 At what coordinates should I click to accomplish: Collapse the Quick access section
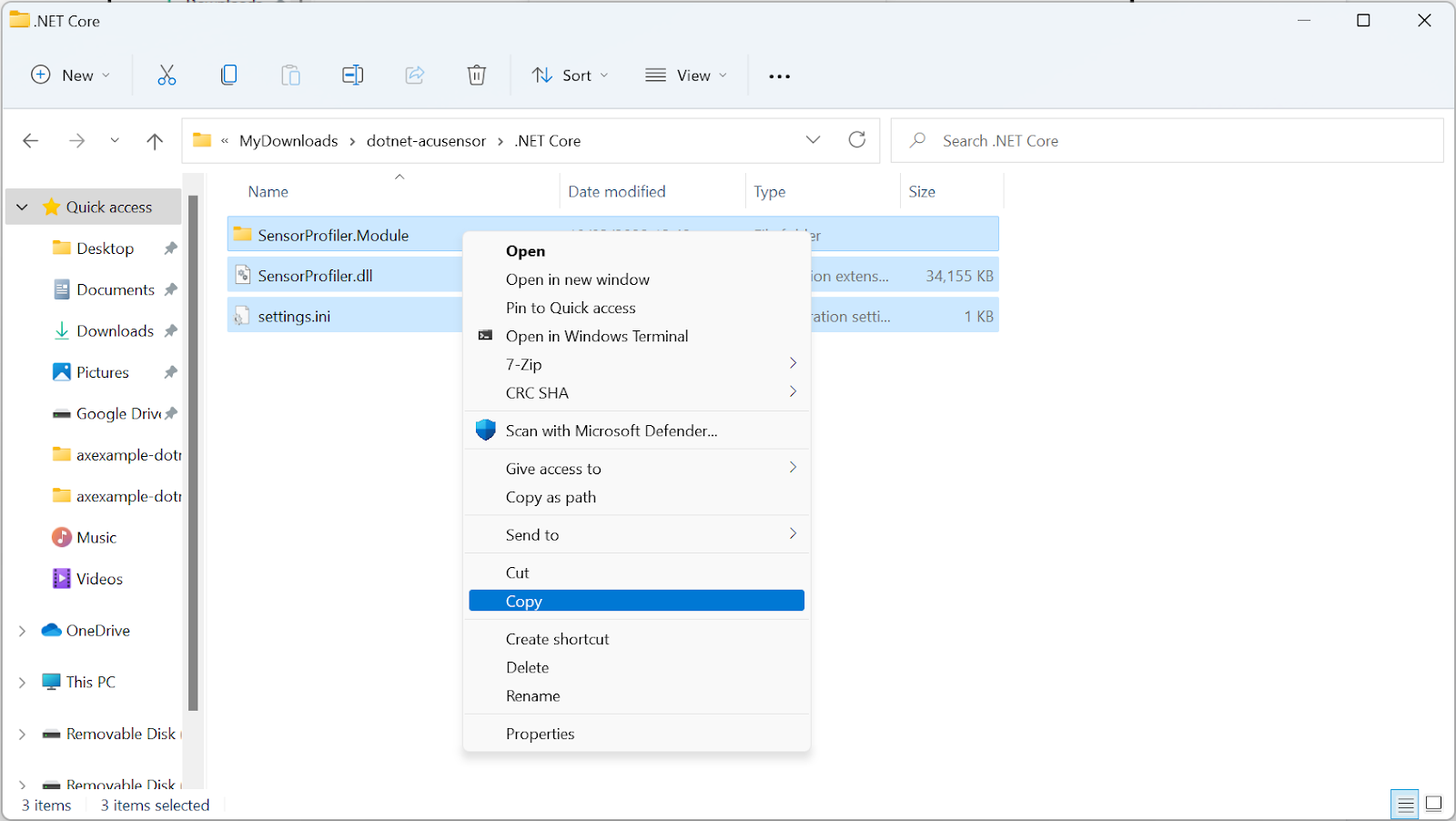pos(23,208)
